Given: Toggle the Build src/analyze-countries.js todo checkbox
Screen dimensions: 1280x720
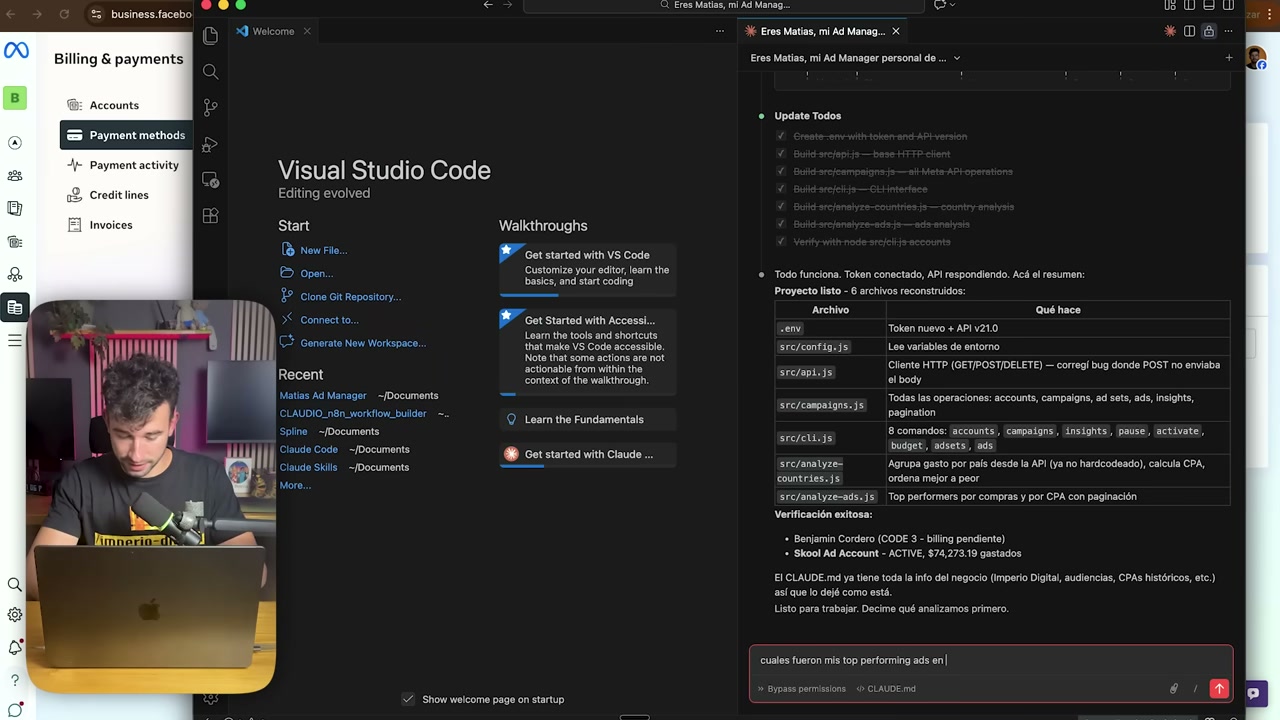Looking at the screenshot, I should 781,207.
